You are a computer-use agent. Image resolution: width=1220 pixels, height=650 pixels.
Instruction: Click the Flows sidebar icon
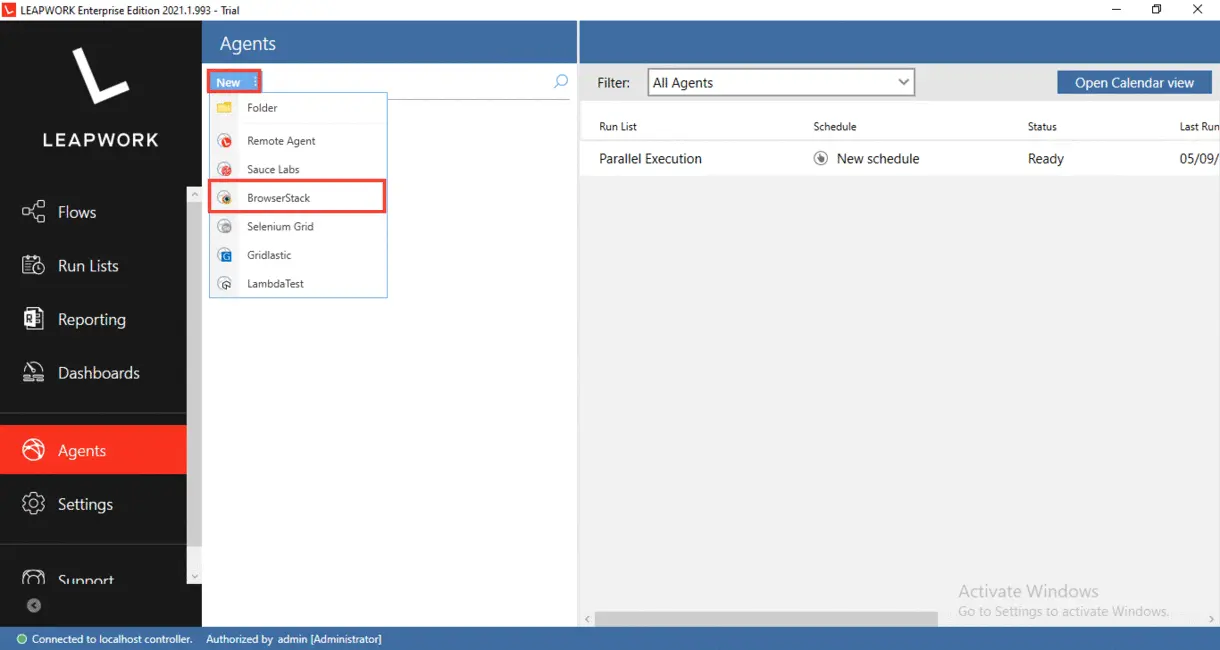tap(34, 212)
